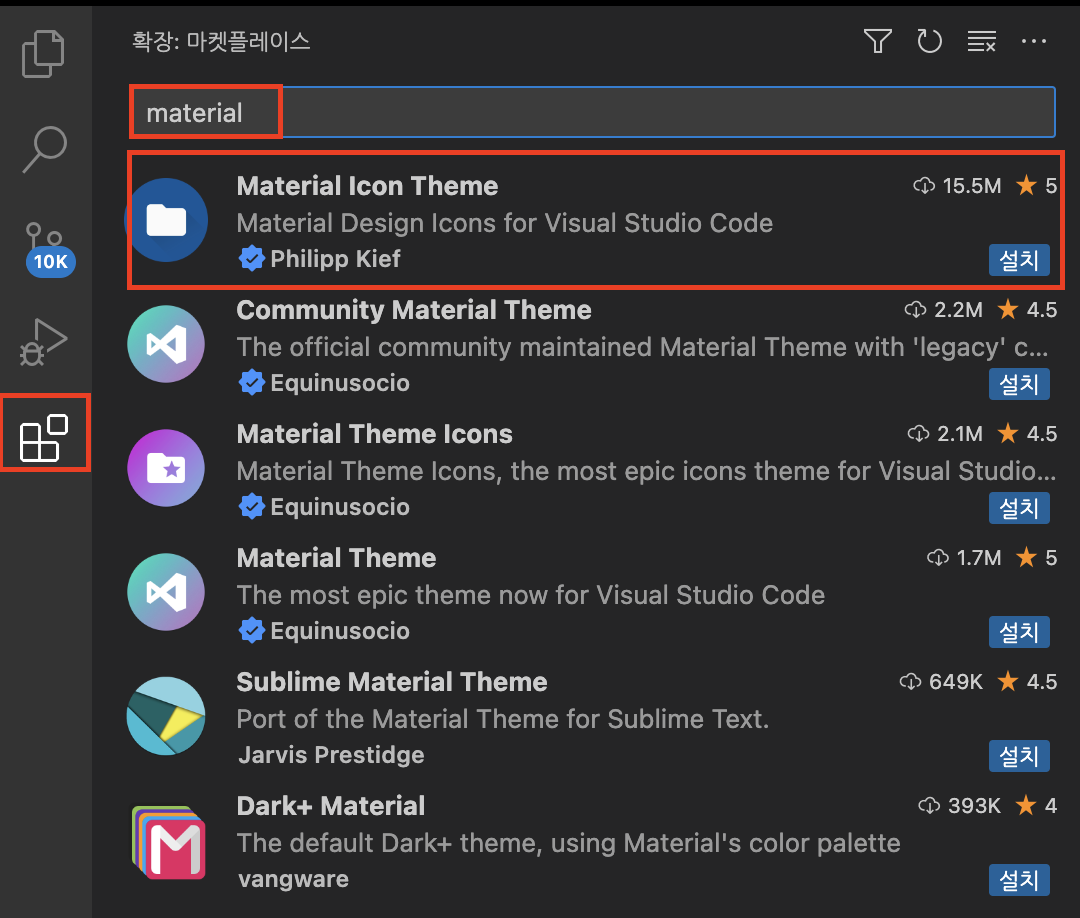
Task: Clear extensions search results icon
Action: pyautogui.click(x=982, y=41)
